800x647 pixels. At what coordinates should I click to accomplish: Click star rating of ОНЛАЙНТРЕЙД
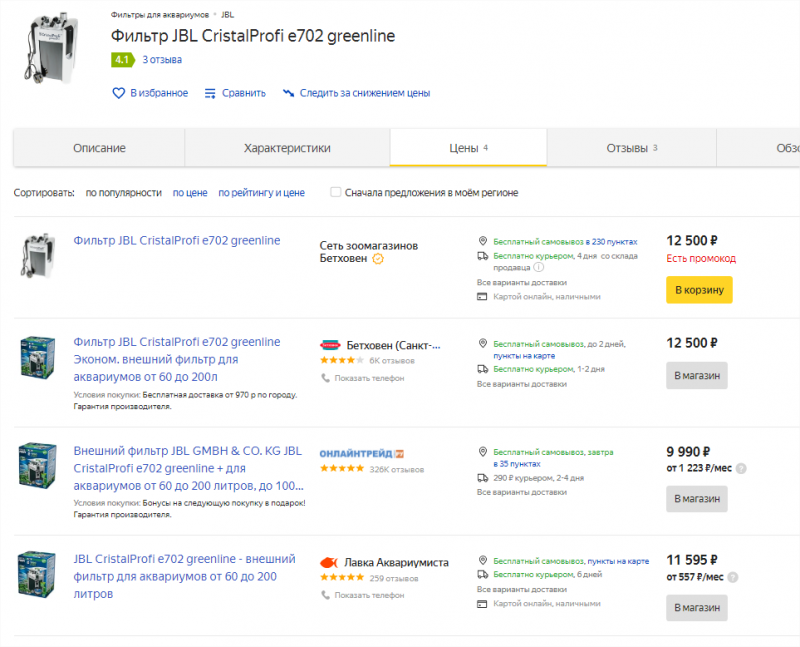(342, 468)
